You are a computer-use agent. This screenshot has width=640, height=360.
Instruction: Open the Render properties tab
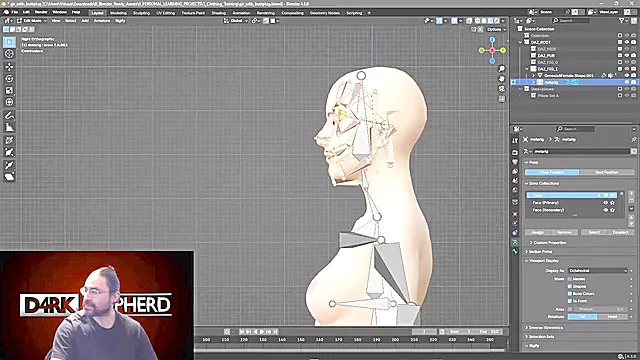point(515,152)
